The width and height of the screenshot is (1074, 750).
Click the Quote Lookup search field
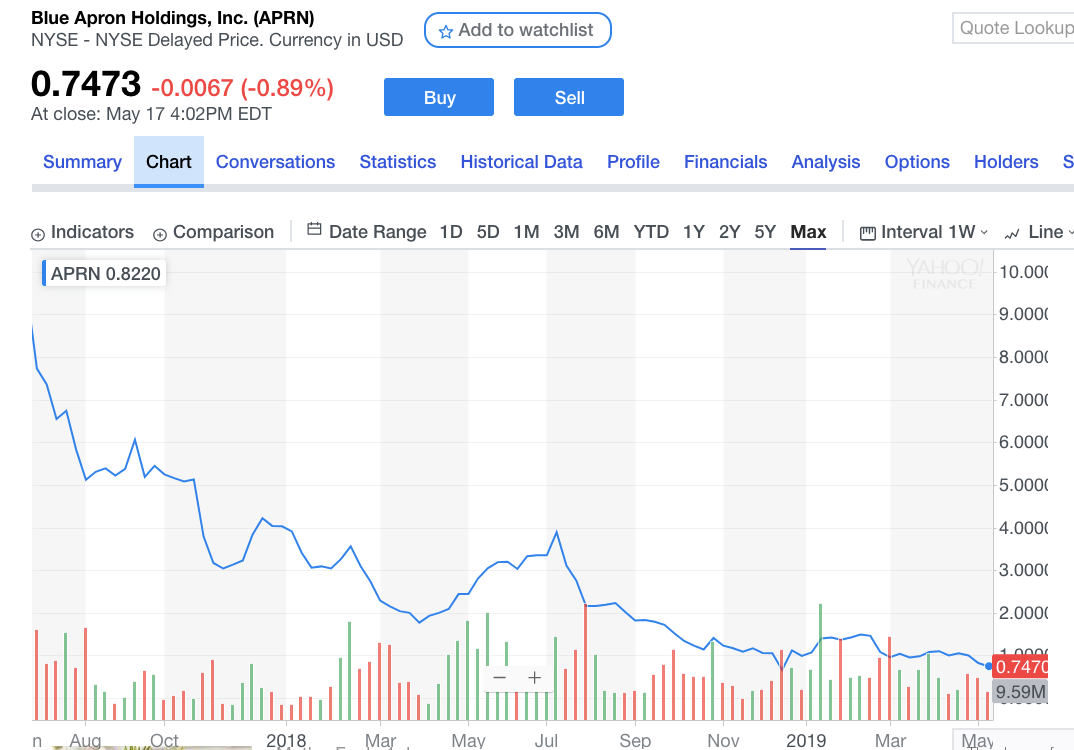coord(1014,28)
